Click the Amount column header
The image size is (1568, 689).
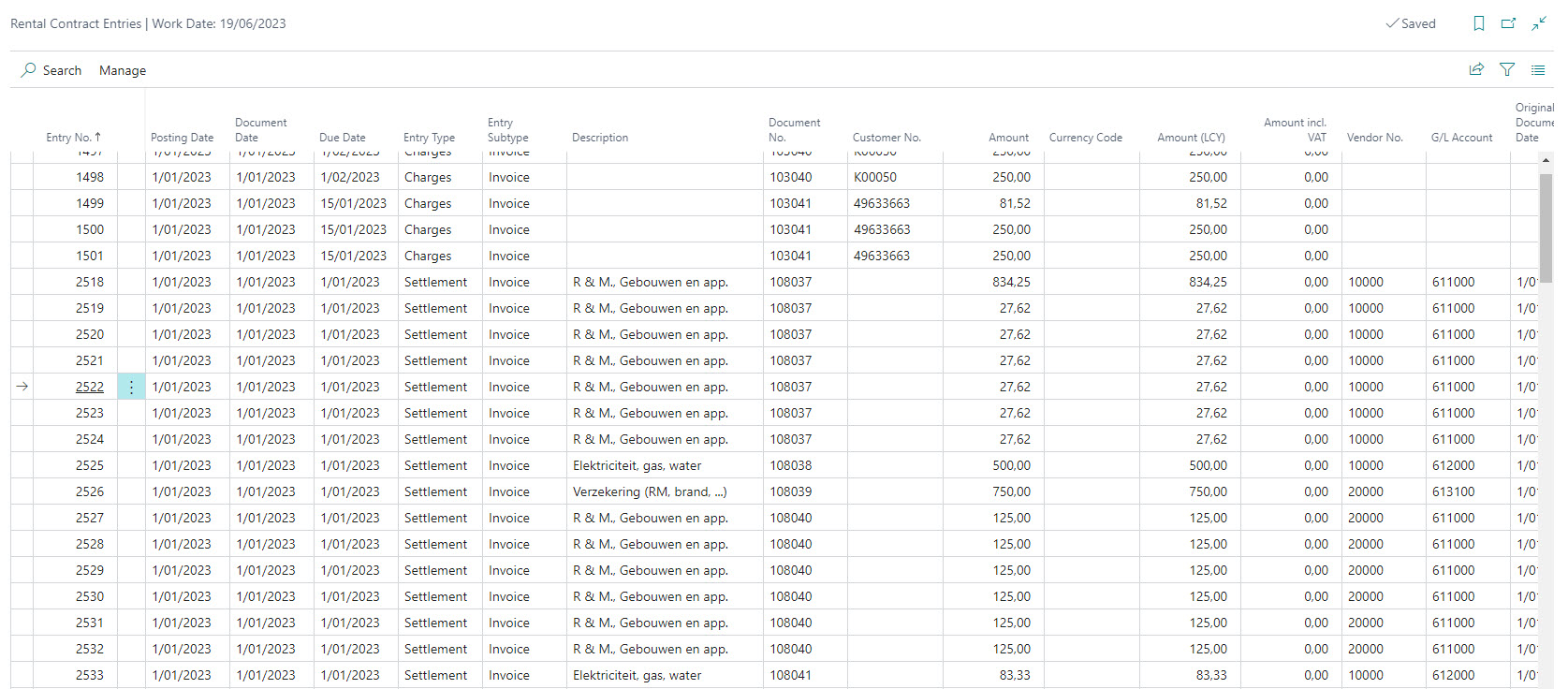coord(1008,138)
